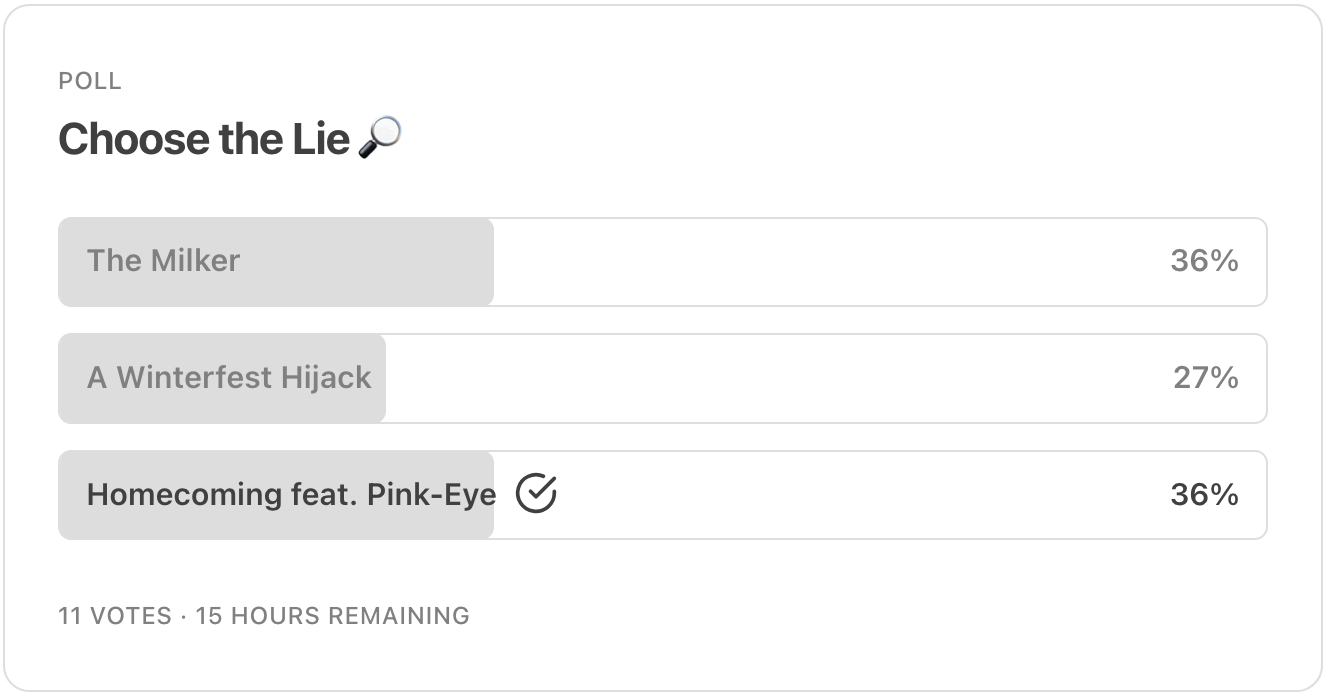Click the gray fill behind Homecoming feat. Pink-Eye
This screenshot has height=696, width=1324.
[276, 495]
